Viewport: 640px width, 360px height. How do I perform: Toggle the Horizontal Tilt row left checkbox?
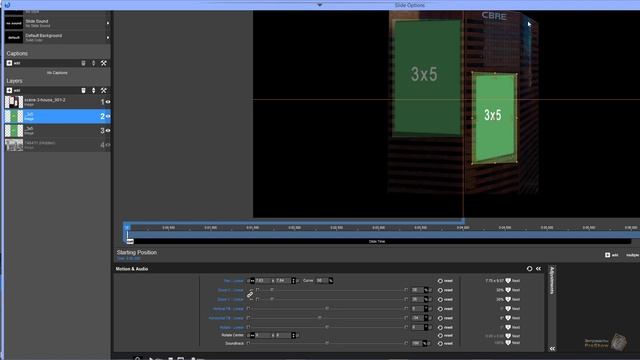point(248,318)
